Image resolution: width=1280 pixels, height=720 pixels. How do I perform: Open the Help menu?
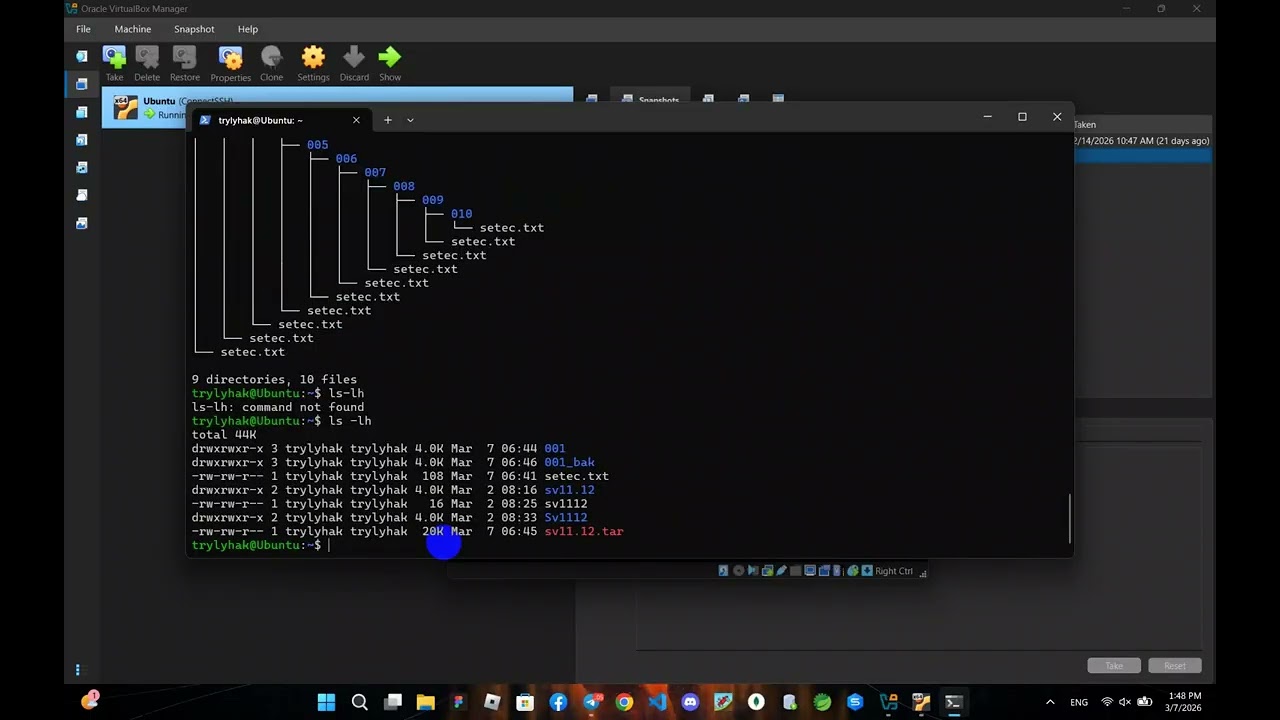tap(248, 29)
